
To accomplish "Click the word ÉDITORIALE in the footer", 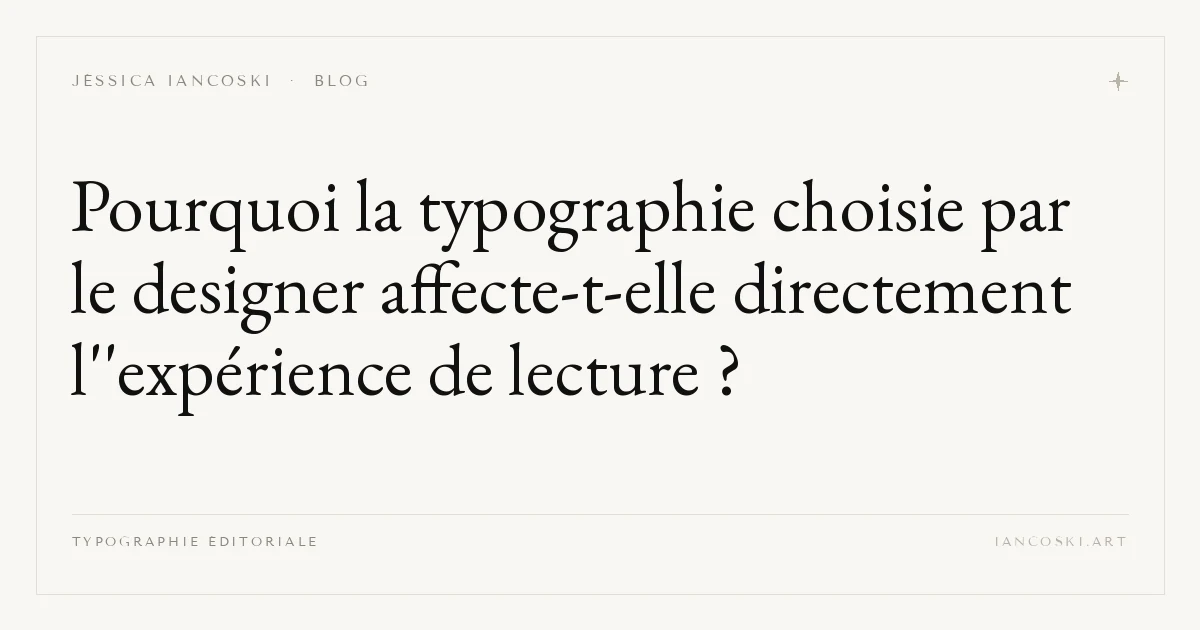I will coord(263,542).
